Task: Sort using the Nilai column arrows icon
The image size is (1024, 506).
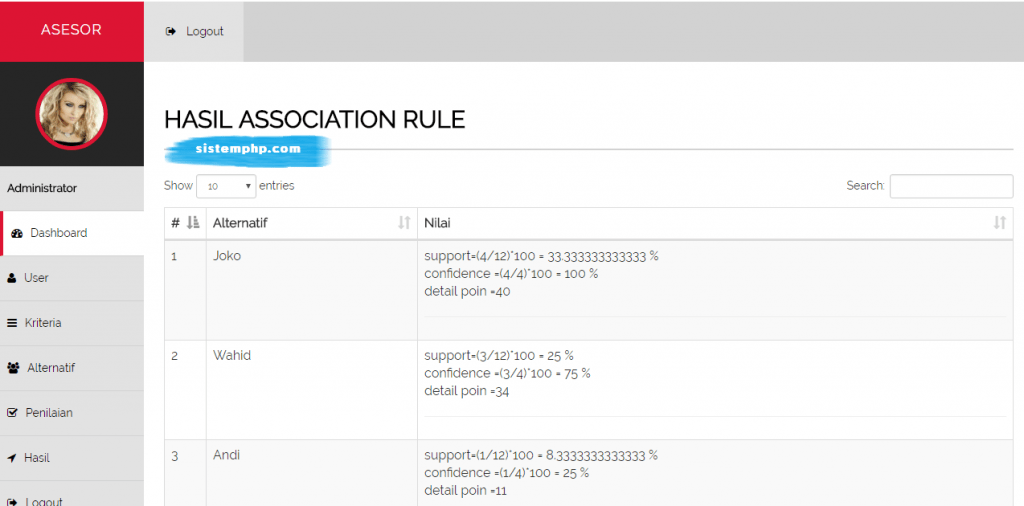Action: [999, 223]
